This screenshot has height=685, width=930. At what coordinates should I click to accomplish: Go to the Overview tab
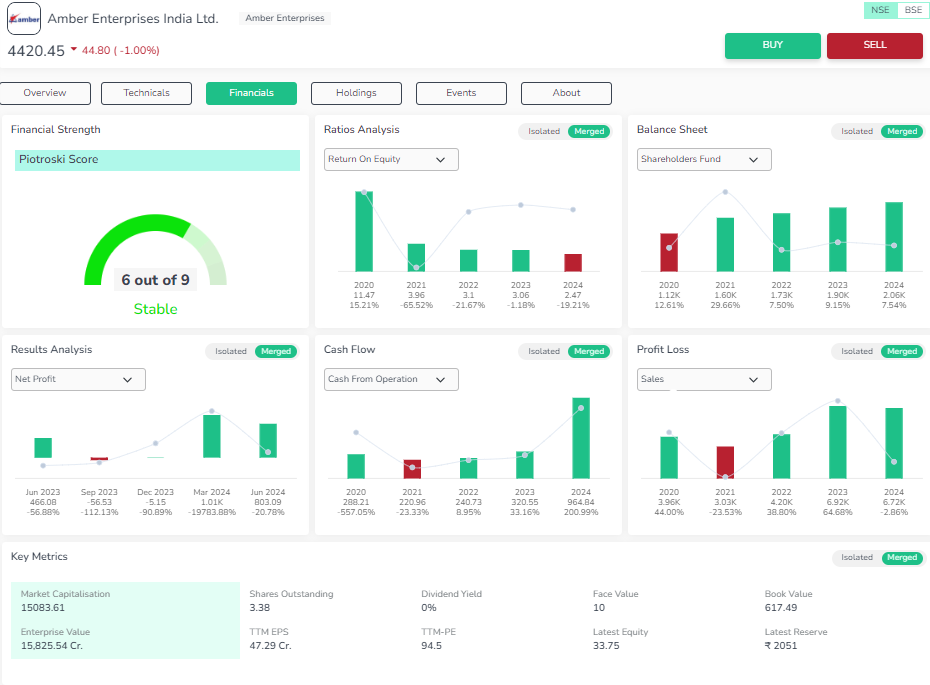coord(45,93)
